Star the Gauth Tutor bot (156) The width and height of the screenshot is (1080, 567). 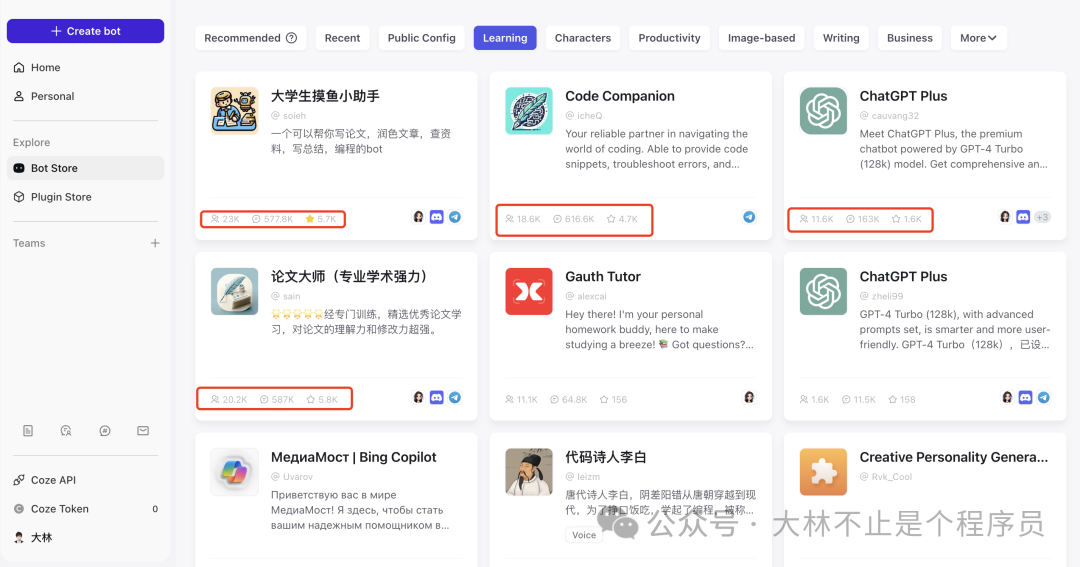(x=604, y=400)
